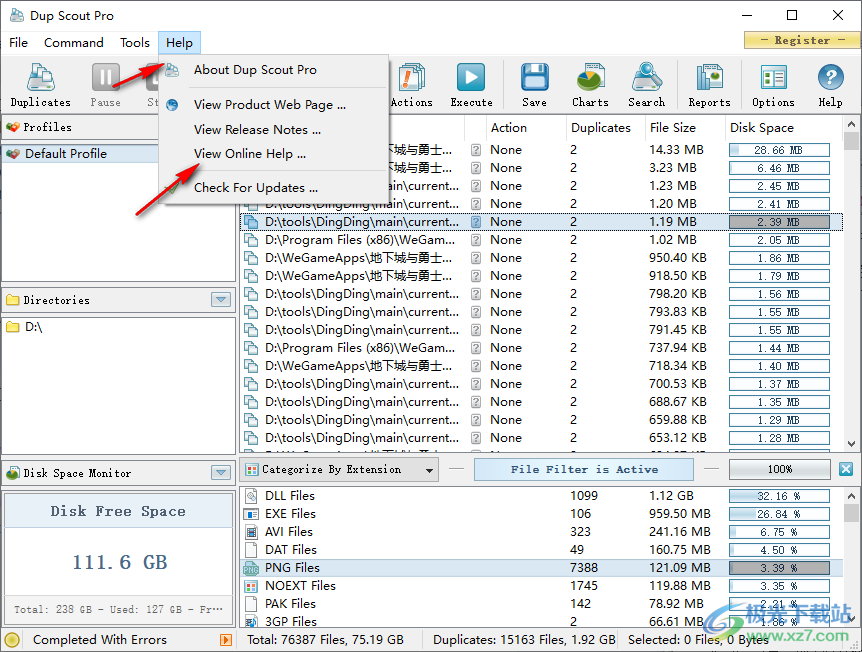The height and width of the screenshot is (652, 862).
Task: Select the DAT Files category row
Action: (541, 550)
